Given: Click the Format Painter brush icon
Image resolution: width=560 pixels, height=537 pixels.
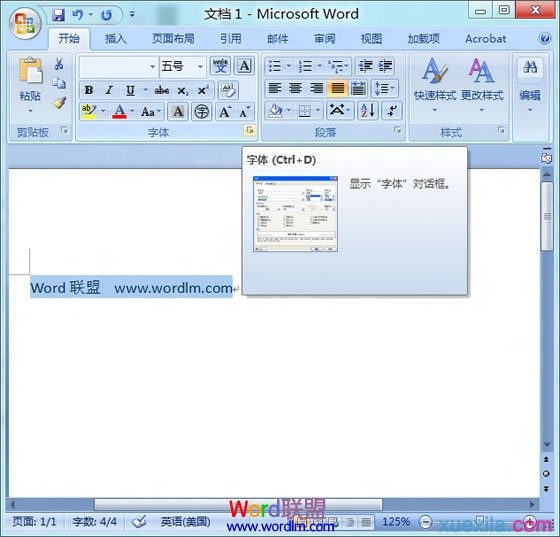Looking at the screenshot, I should coord(60,103).
